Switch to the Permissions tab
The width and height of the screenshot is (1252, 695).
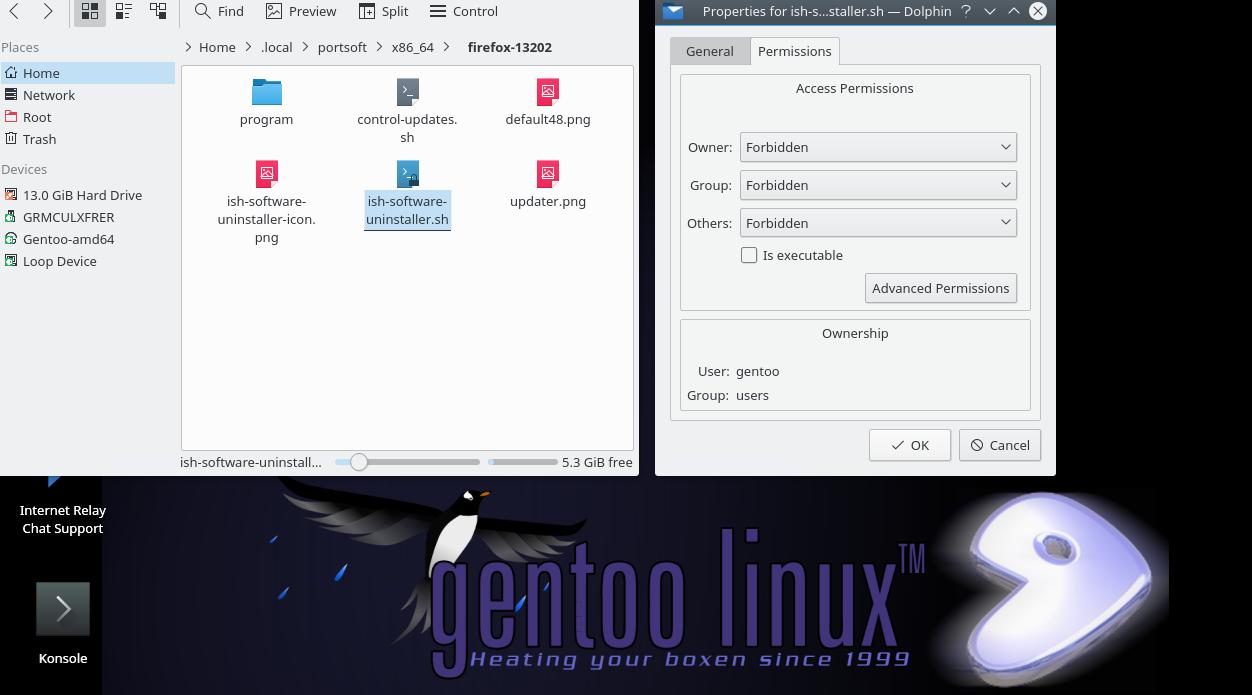(x=795, y=51)
